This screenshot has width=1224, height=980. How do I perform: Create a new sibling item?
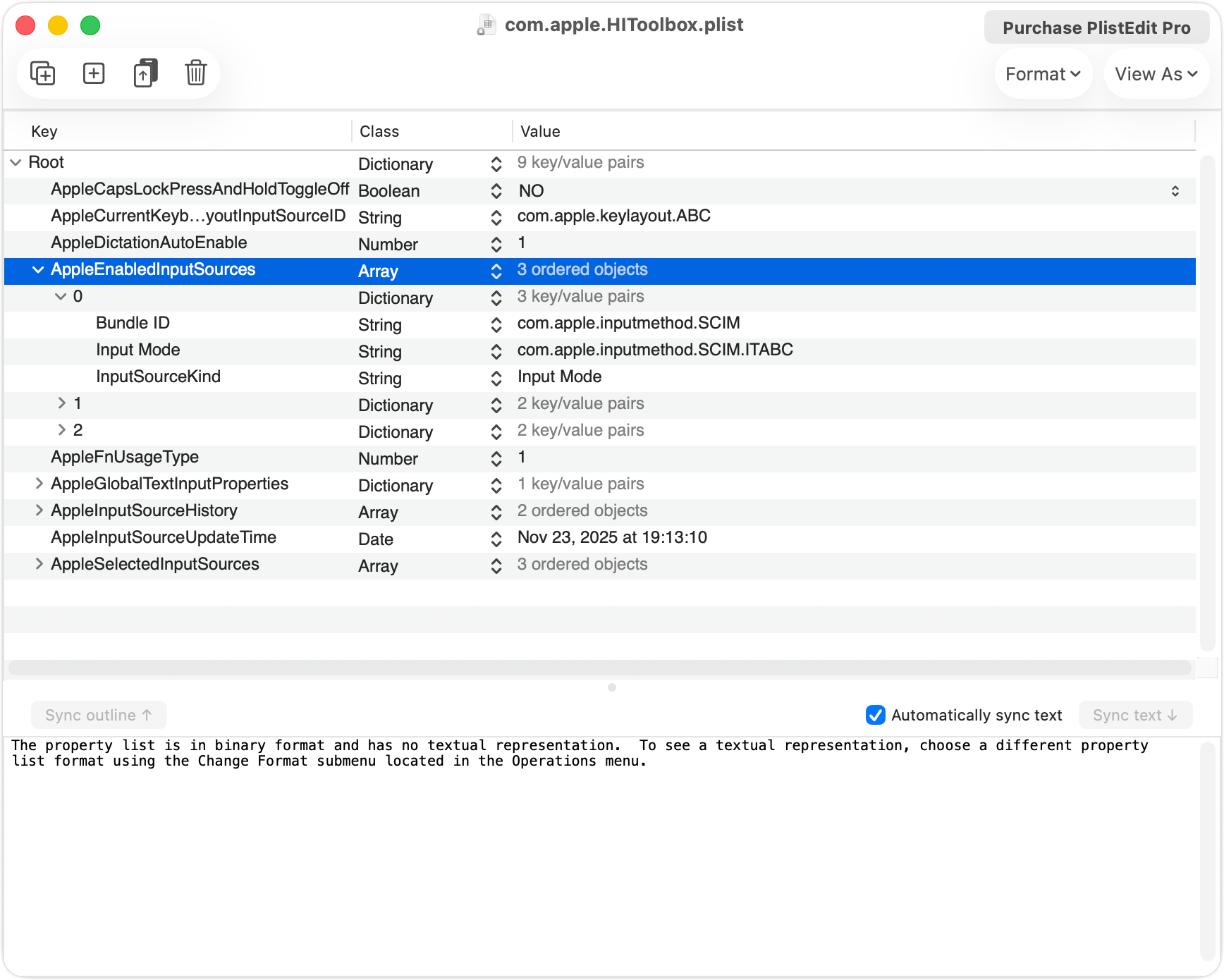pos(41,73)
